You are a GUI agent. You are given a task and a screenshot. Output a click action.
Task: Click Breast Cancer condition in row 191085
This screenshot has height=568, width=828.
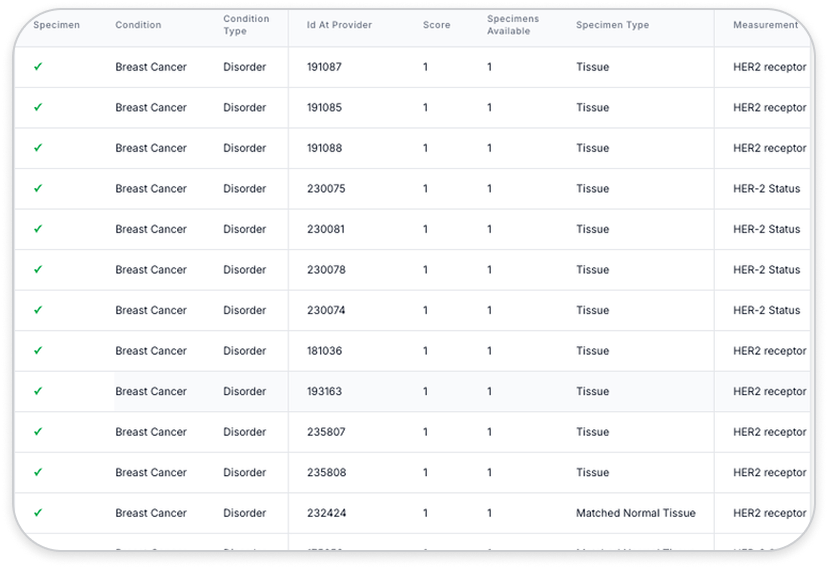point(151,108)
